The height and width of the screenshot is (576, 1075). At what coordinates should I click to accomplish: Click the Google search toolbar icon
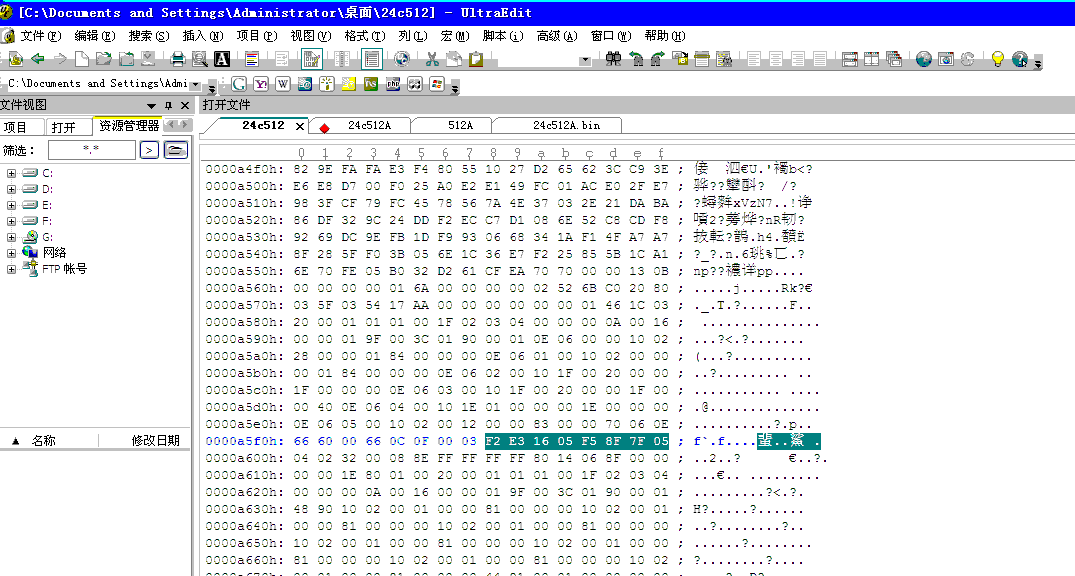[x=239, y=84]
